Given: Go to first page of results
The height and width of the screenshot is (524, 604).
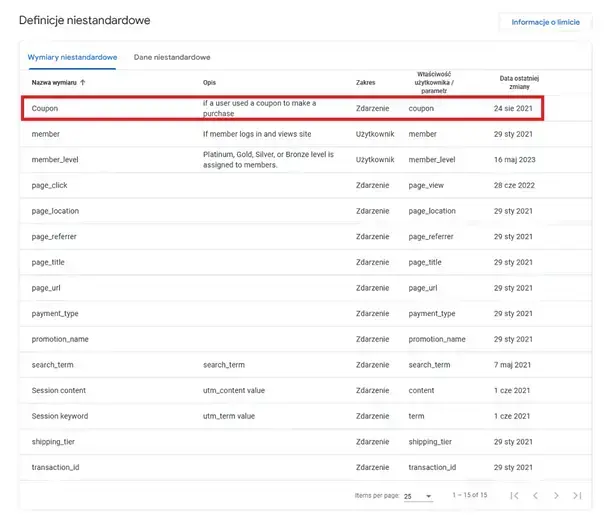Looking at the screenshot, I should coord(514,496).
